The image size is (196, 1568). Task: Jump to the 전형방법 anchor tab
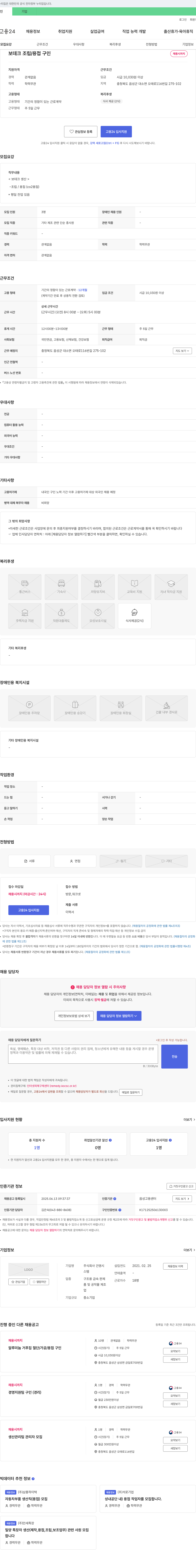click(151, 44)
